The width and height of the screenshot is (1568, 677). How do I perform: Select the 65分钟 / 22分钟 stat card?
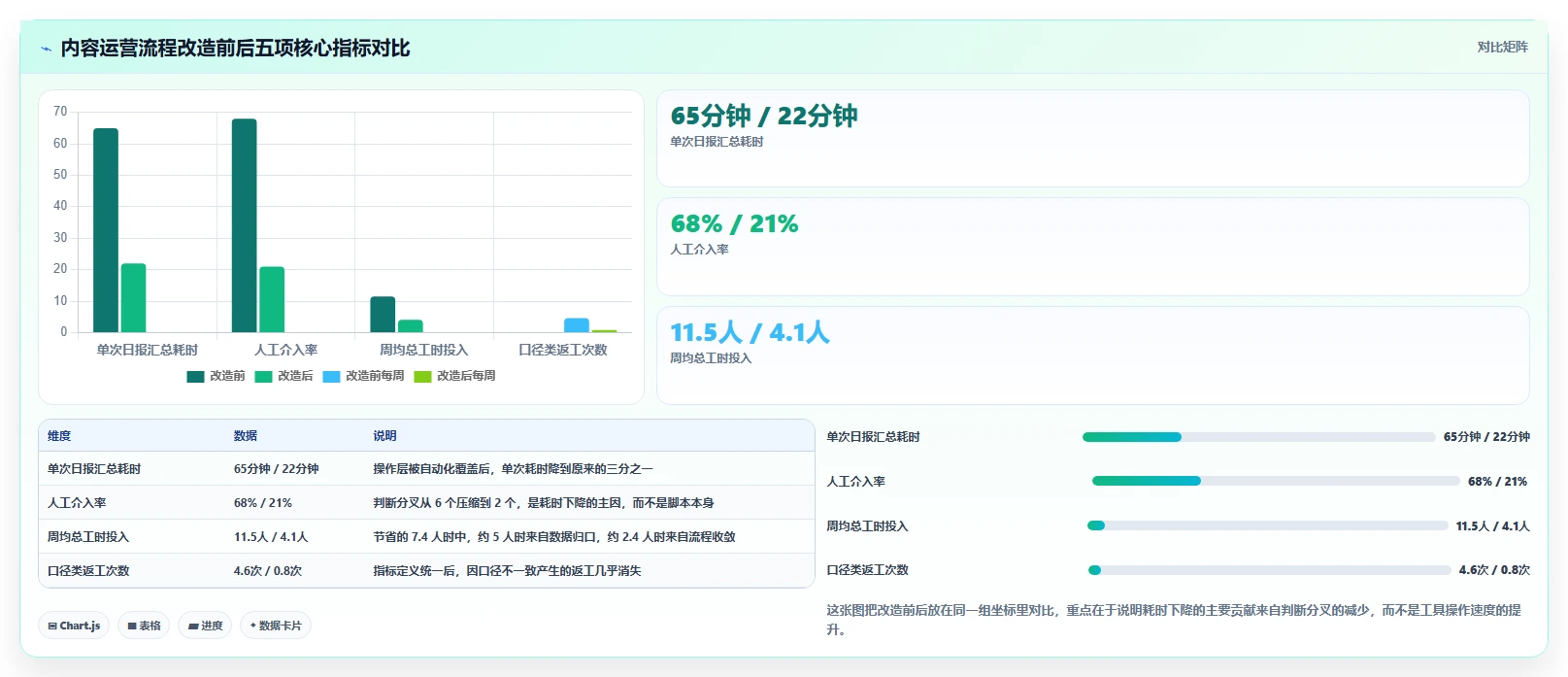(x=1092, y=138)
